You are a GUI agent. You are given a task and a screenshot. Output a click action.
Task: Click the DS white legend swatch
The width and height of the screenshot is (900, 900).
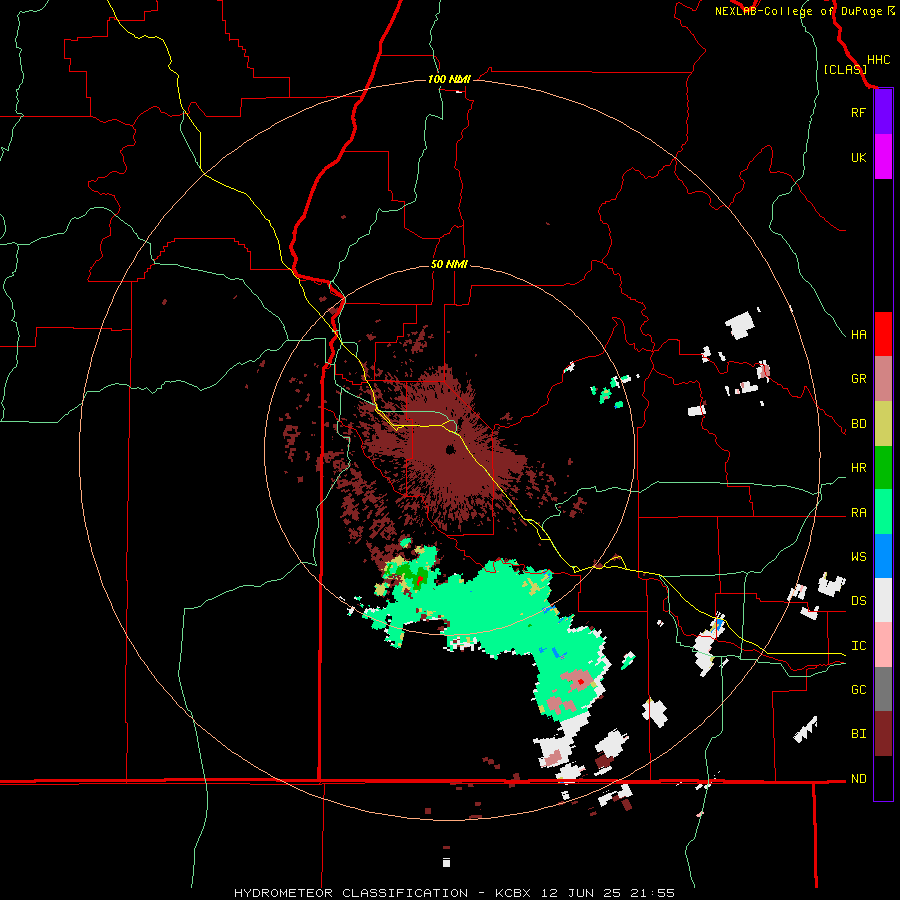click(883, 600)
